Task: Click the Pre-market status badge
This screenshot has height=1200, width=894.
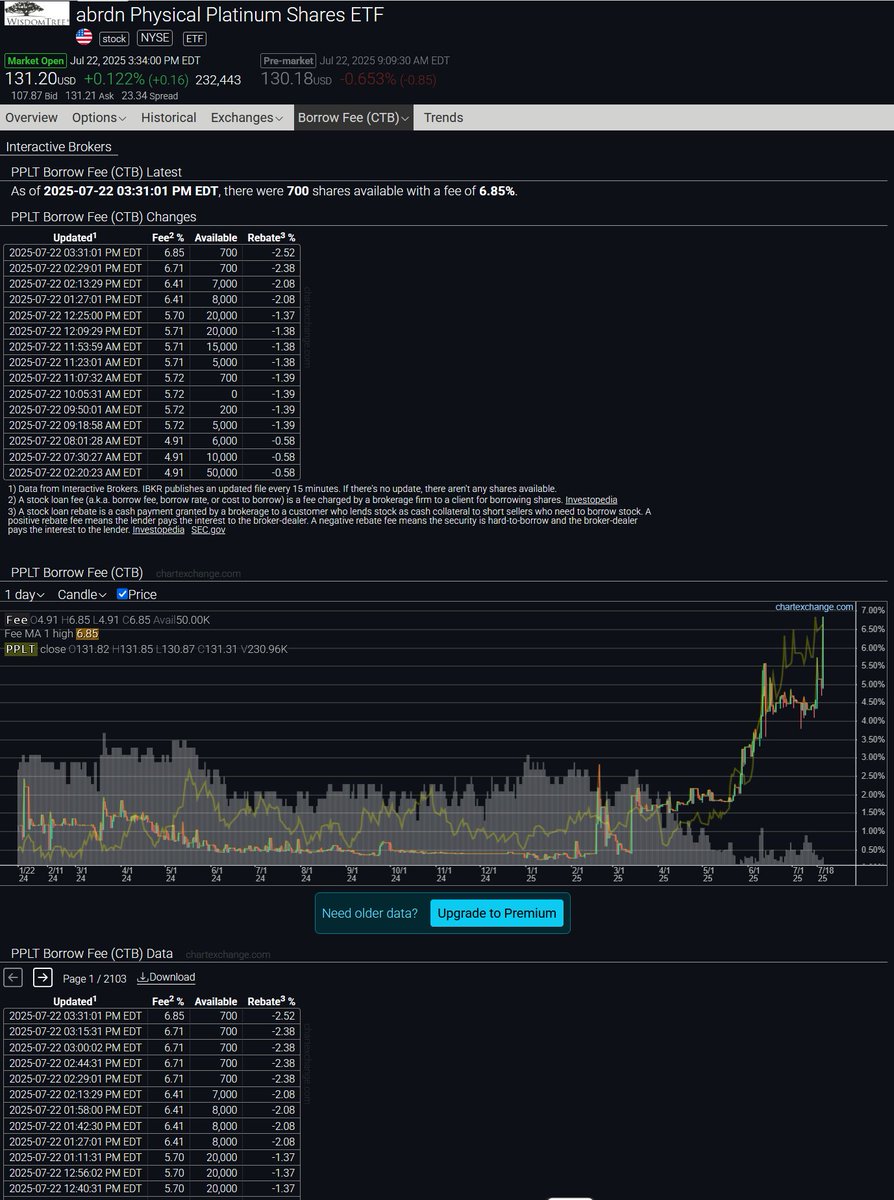Action: point(289,61)
